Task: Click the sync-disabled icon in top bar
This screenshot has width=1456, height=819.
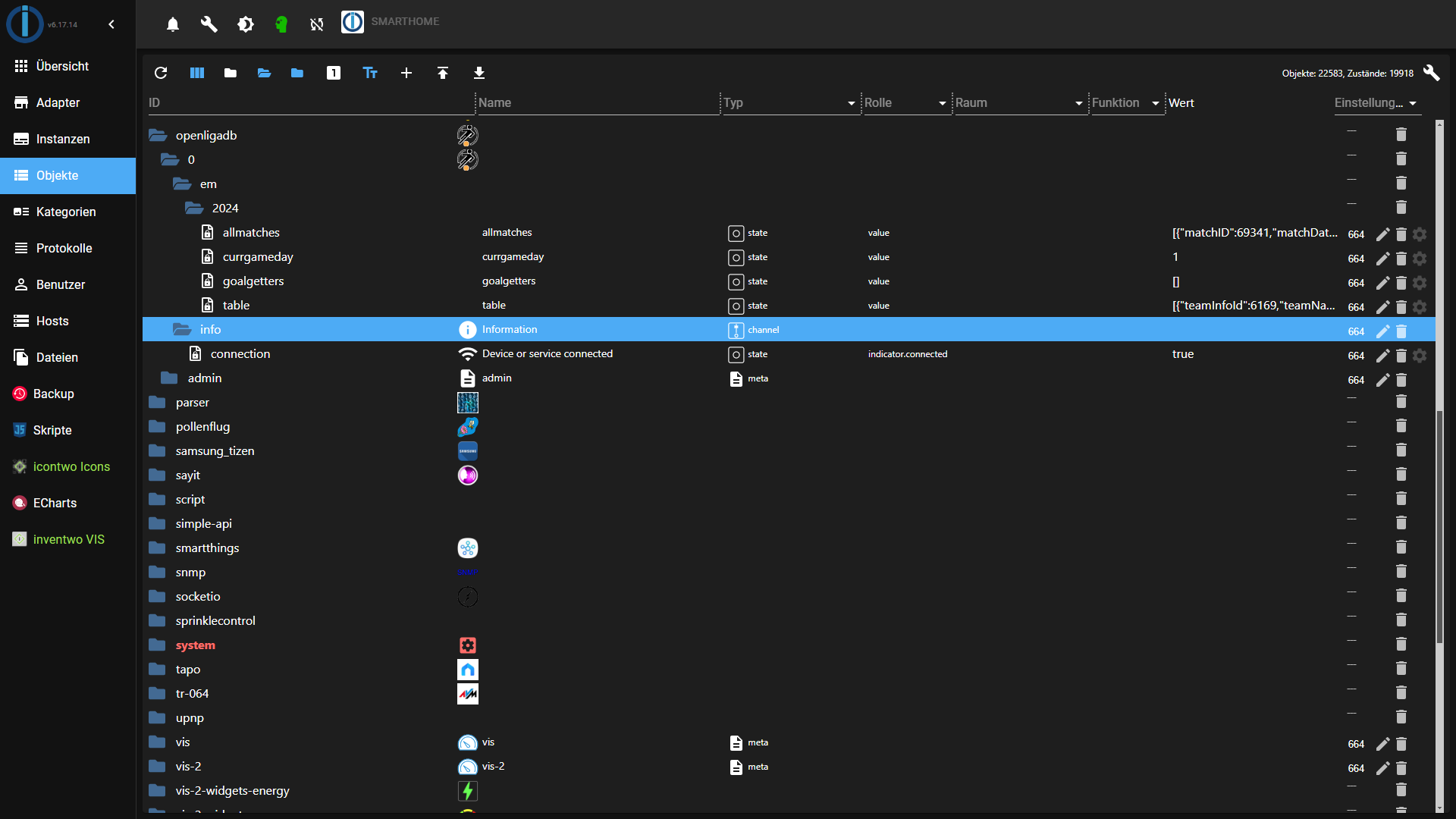Action: (x=317, y=24)
